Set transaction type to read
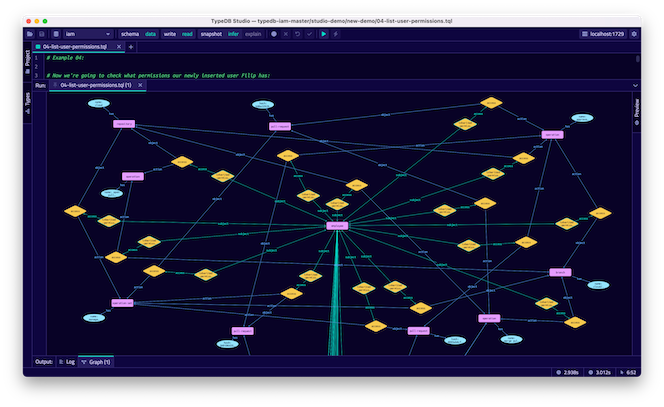 [x=187, y=34]
